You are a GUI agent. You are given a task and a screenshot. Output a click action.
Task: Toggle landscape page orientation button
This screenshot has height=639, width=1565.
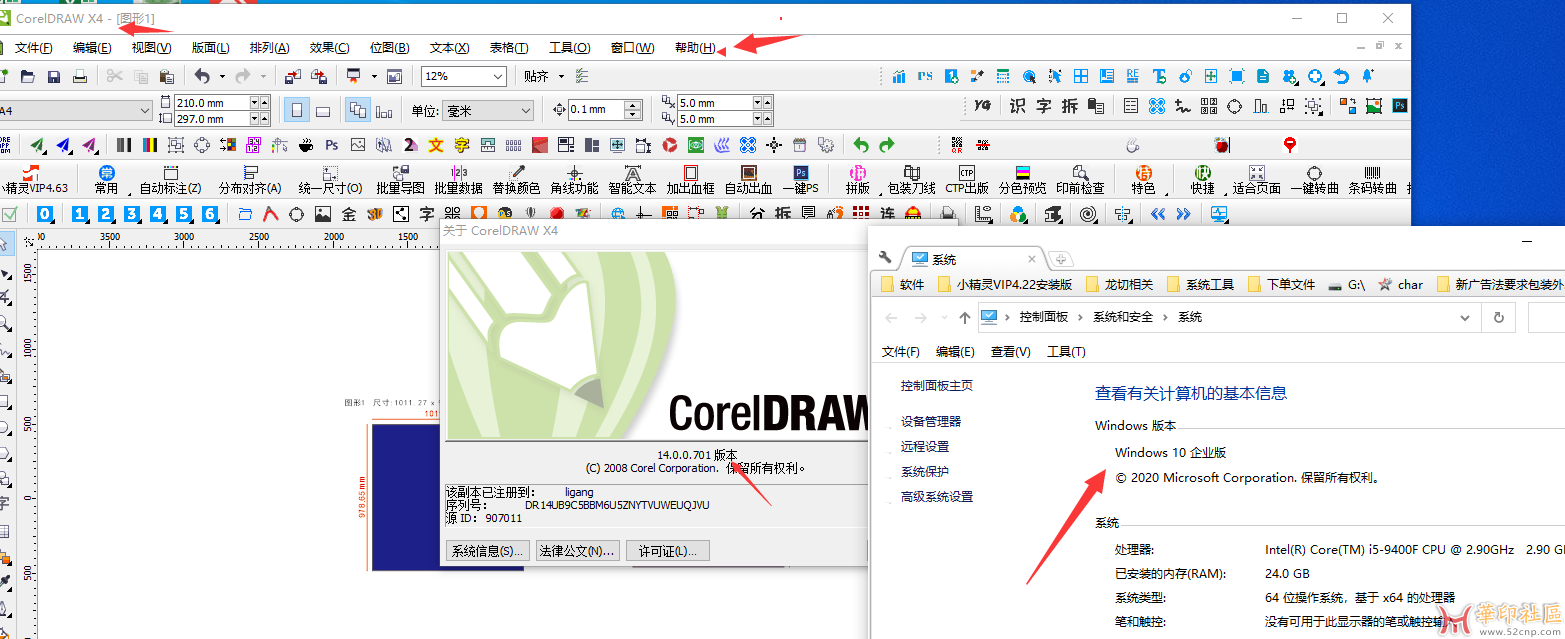323,110
